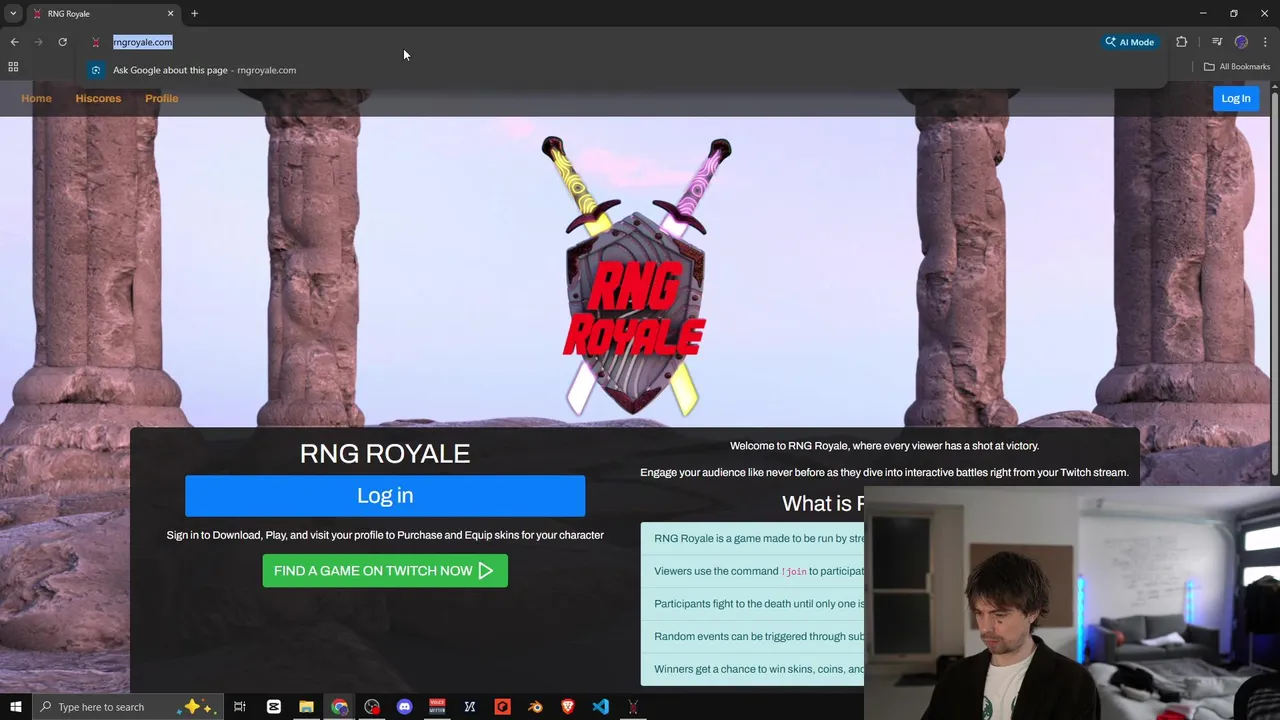Click the Welcome to RNG Royale line

click(884, 446)
